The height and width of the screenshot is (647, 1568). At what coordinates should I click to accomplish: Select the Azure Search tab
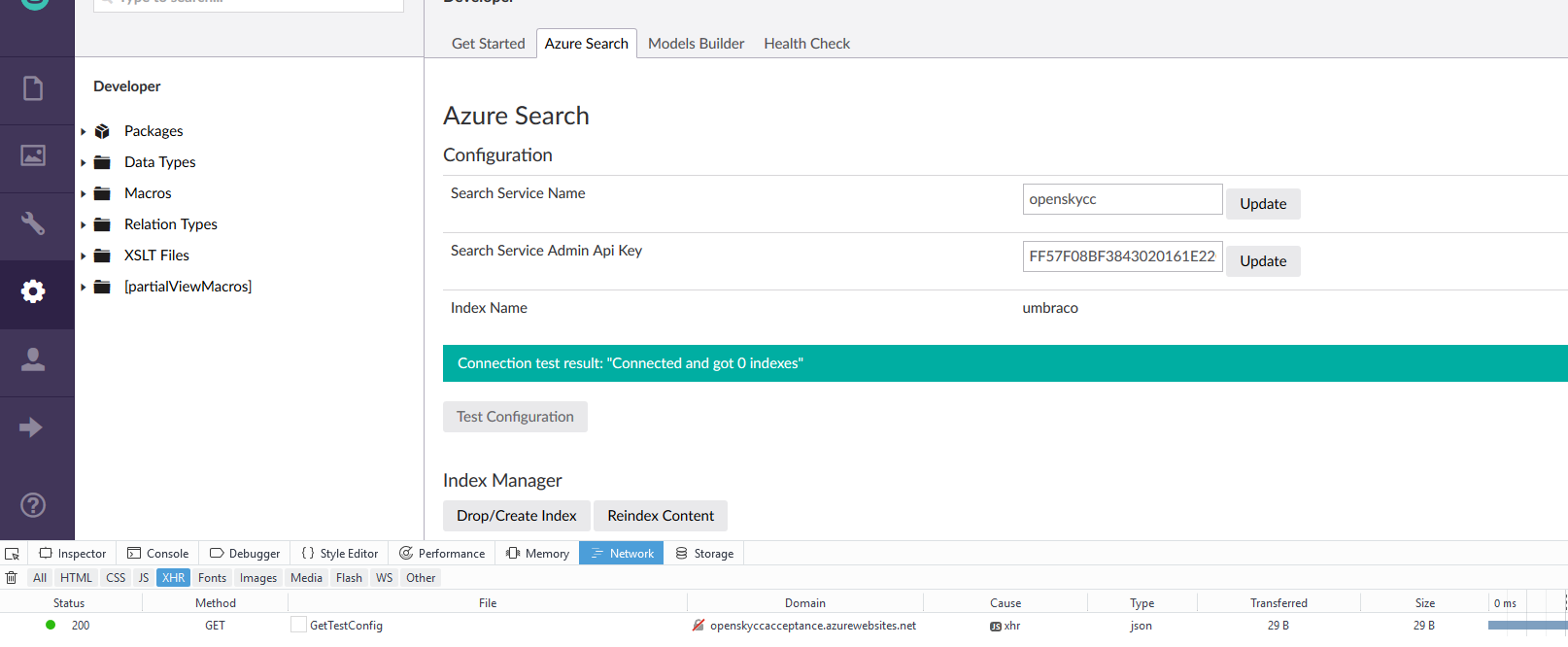tap(587, 44)
